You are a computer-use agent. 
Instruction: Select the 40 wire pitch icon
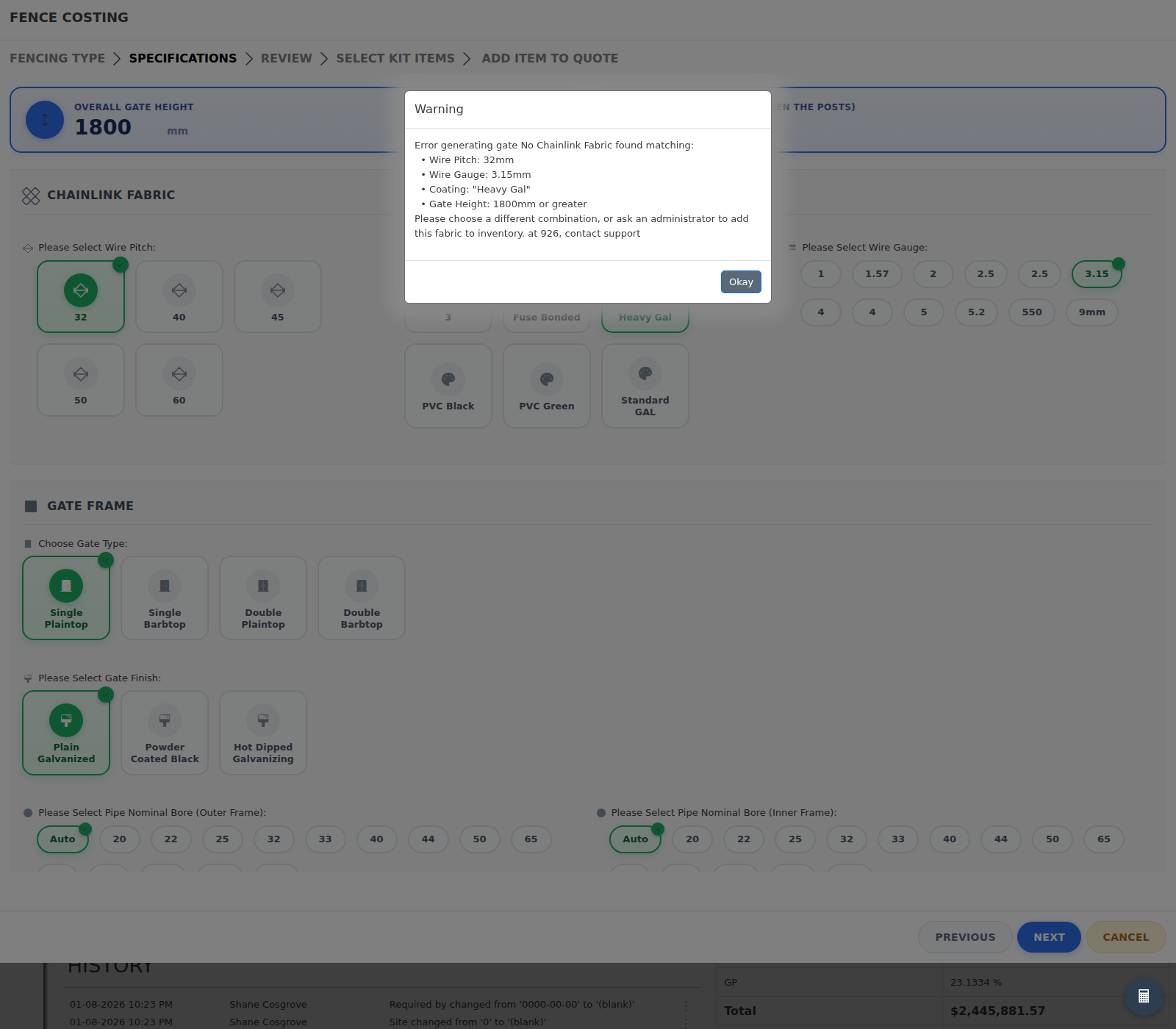179,290
